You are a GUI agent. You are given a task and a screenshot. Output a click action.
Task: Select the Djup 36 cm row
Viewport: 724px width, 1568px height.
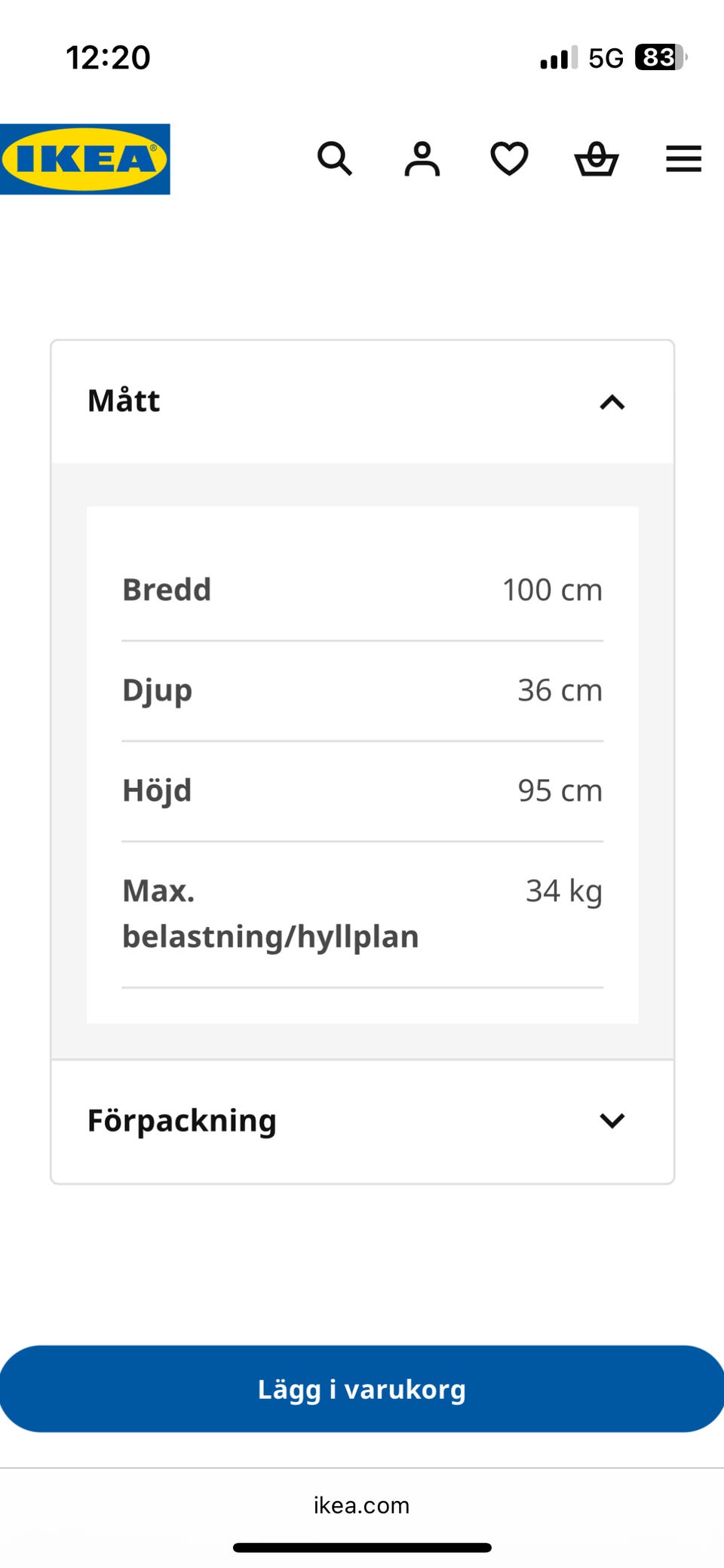click(363, 691)
